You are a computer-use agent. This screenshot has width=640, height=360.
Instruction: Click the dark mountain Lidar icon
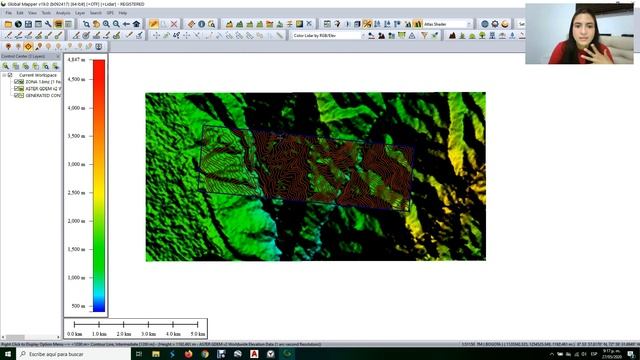(x=452, y=36)
